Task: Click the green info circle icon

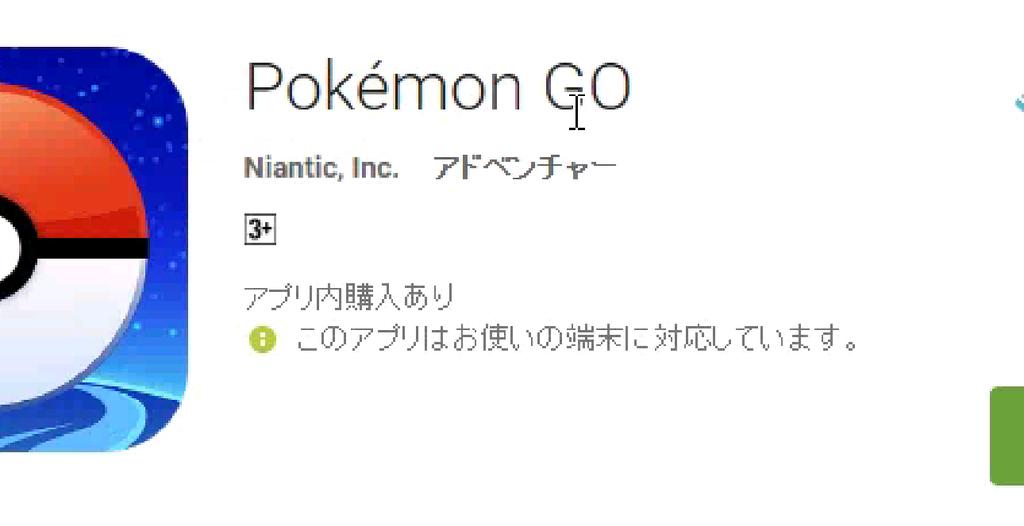Action: pyautogui.click(x=263, y=340)
